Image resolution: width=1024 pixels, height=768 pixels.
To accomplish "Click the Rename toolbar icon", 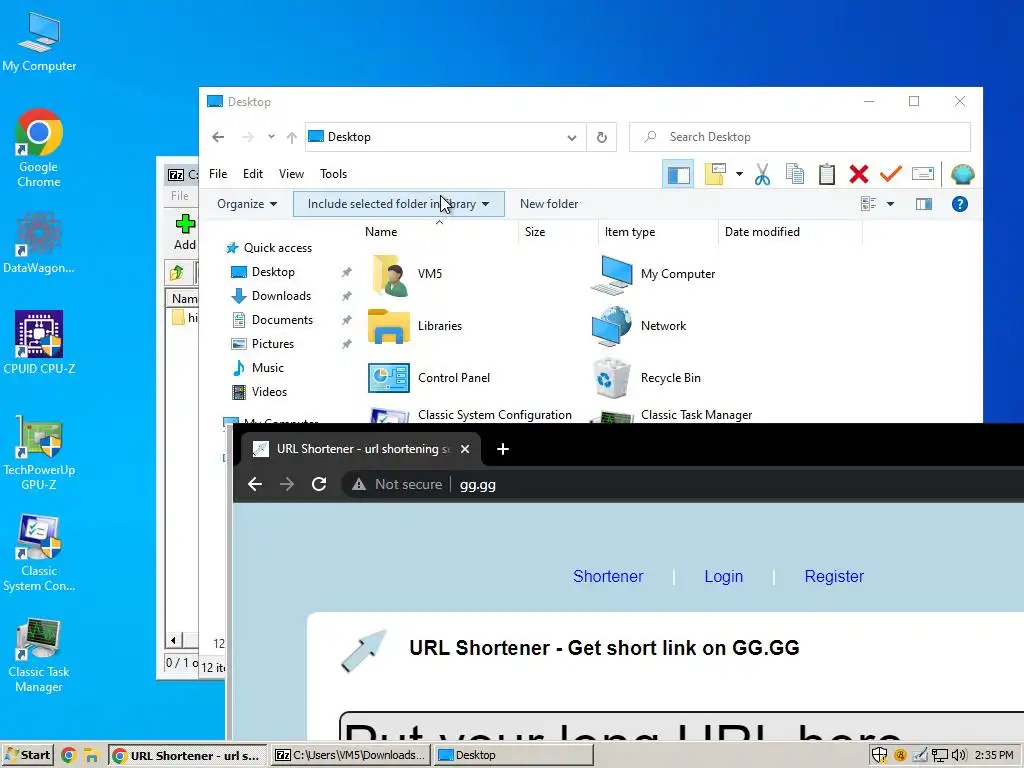I will tap(923, 174).
